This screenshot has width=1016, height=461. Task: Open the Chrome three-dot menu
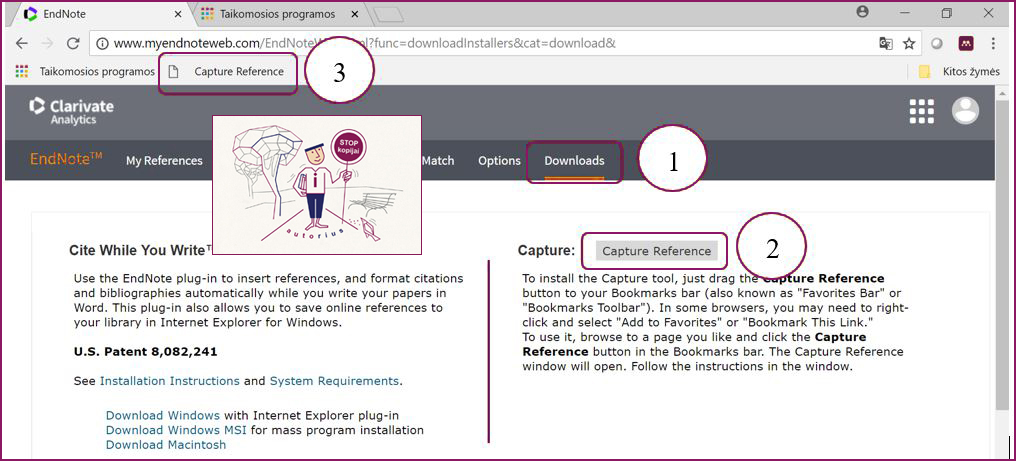pyautogui.click(x=993, y=44)
